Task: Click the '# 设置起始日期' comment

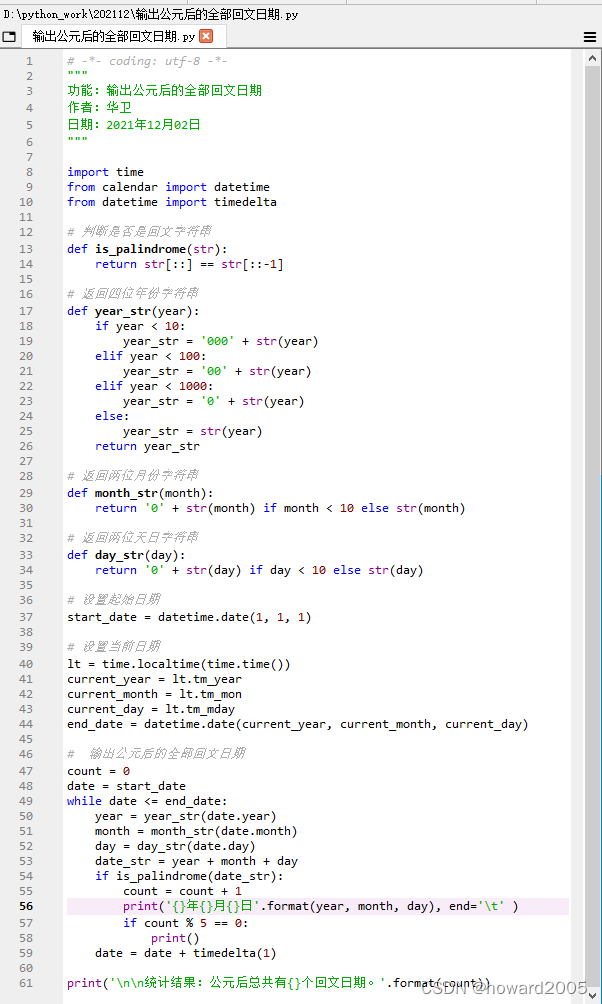Action: pyautogui.click(x=113, y=600)
